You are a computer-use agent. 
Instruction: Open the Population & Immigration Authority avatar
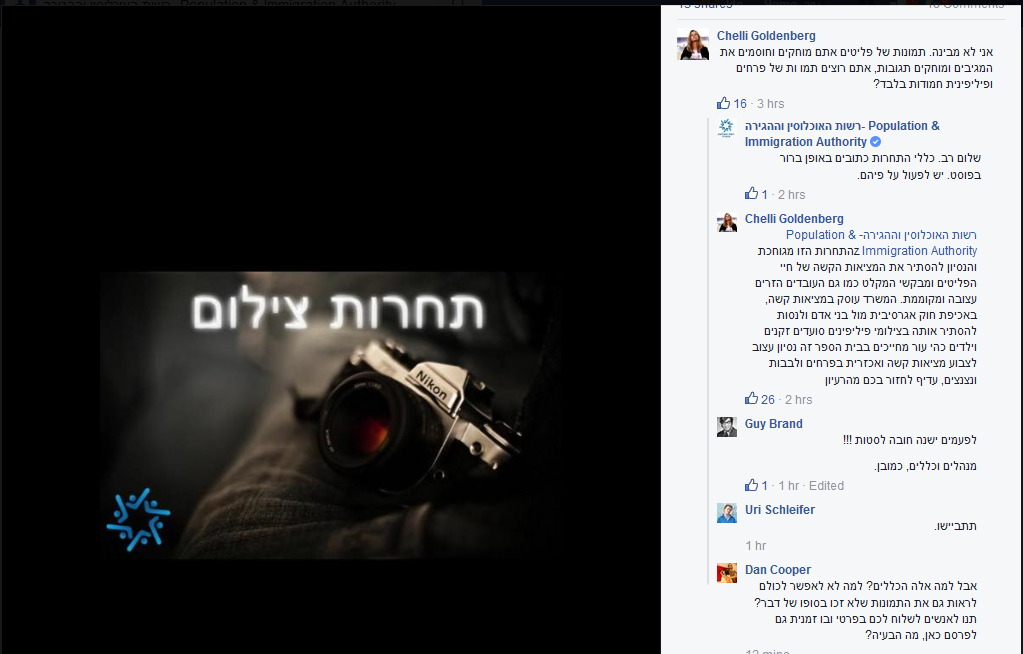point(727,128)
